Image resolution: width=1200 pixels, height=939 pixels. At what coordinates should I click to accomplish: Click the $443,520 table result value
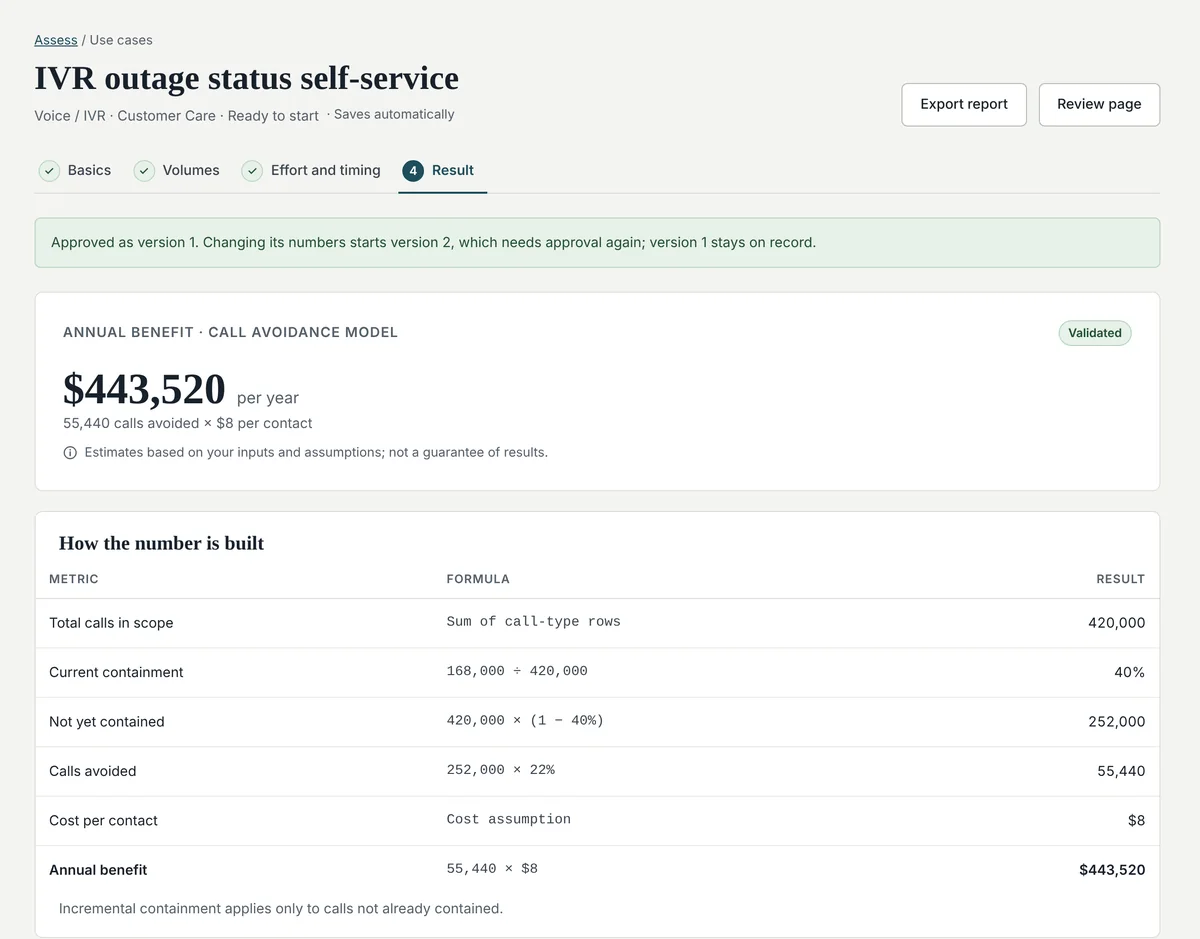point(1112,870)
